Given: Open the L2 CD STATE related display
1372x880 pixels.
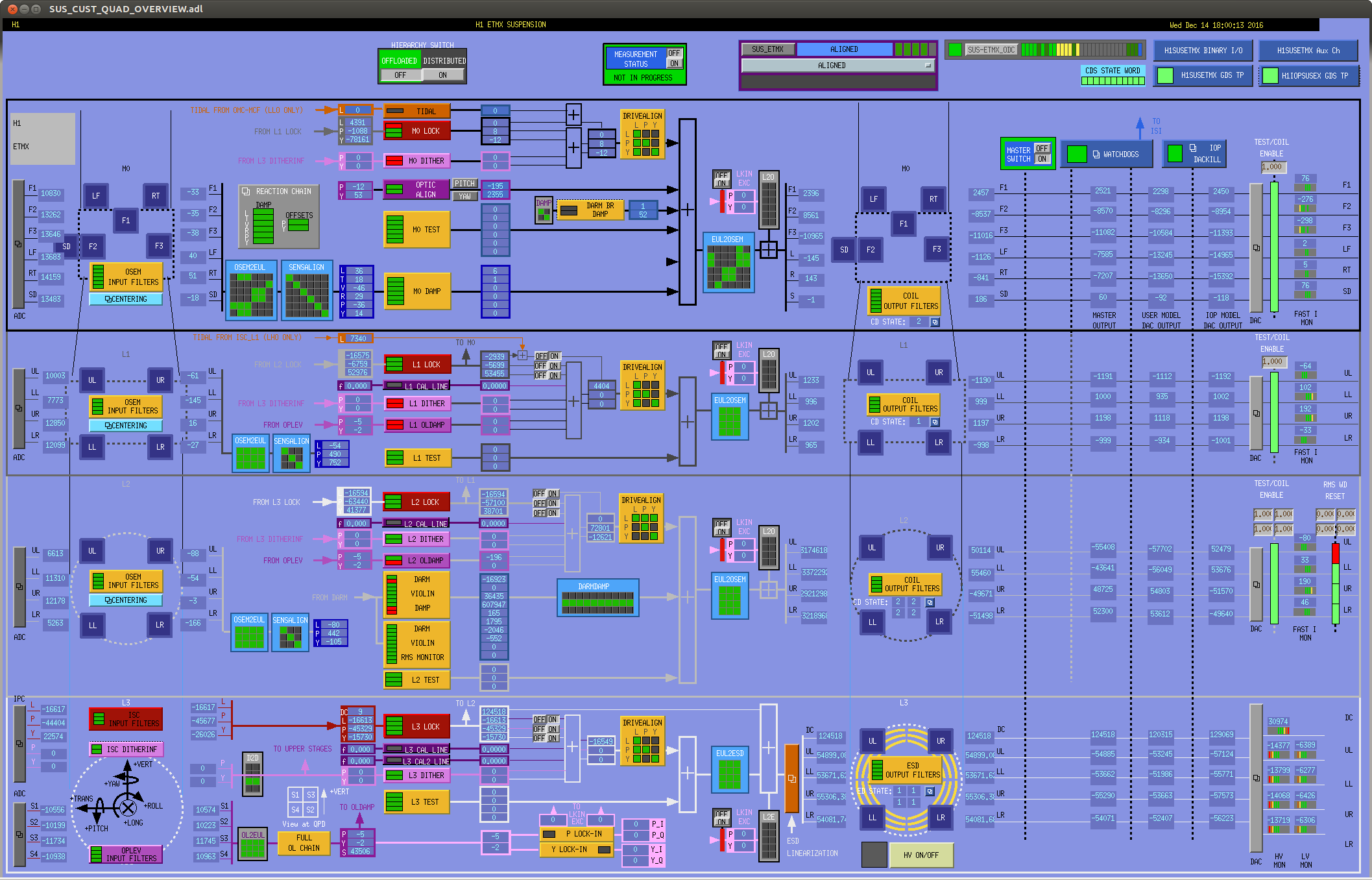Looking at the screenshot, I should [930, 602].
